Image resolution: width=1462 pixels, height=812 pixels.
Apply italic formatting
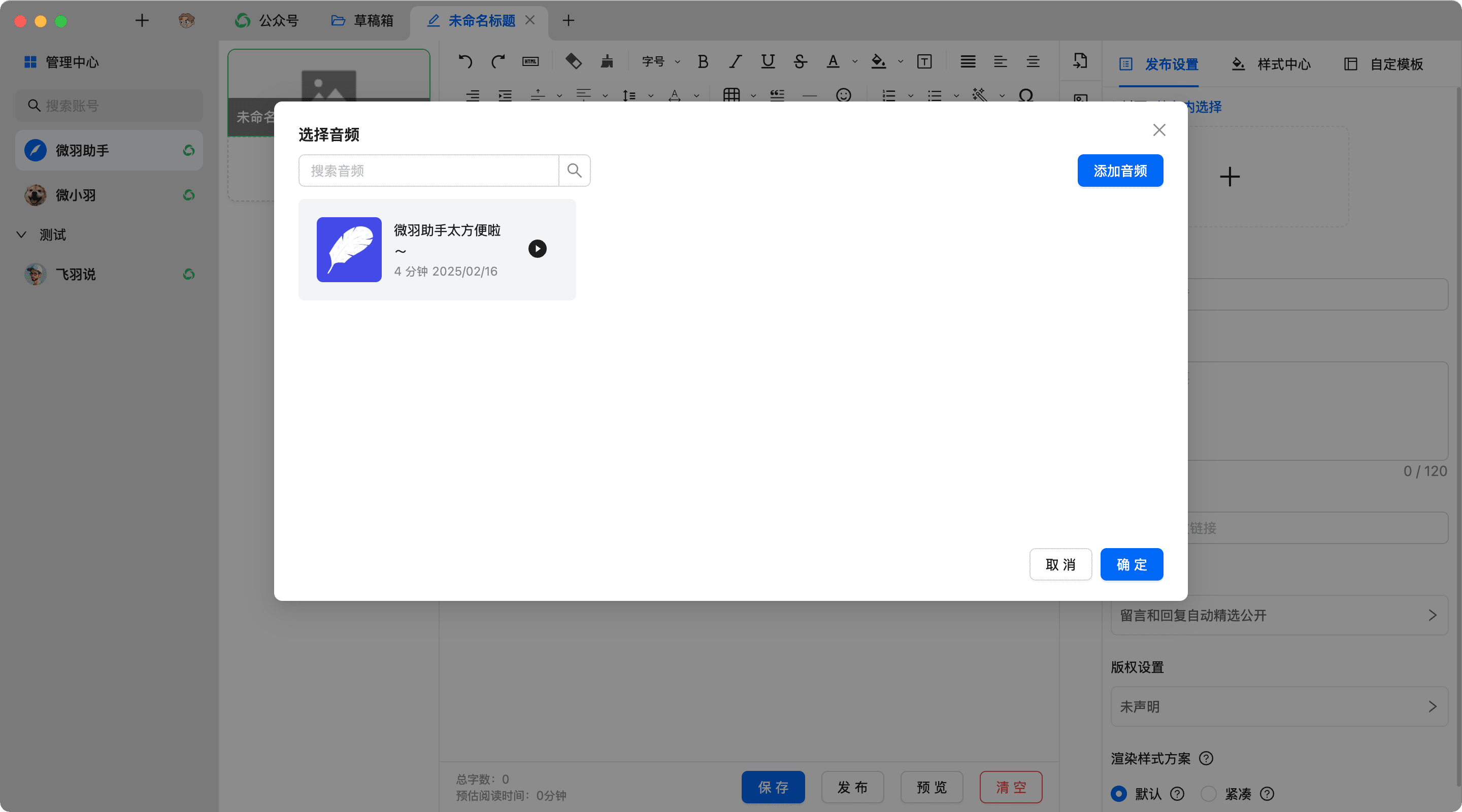pos(736,61)
